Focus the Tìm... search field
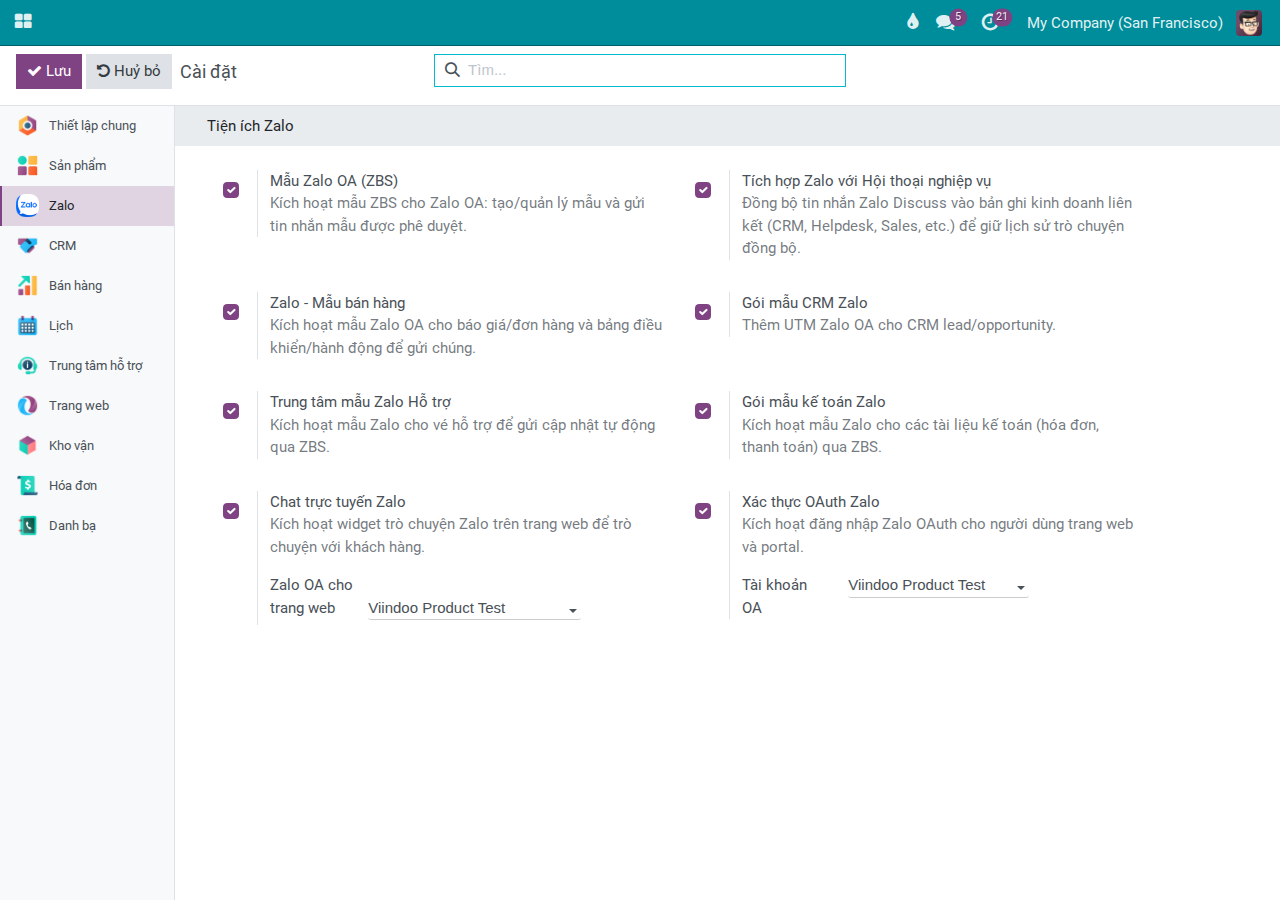 click(x=640, y=70)
